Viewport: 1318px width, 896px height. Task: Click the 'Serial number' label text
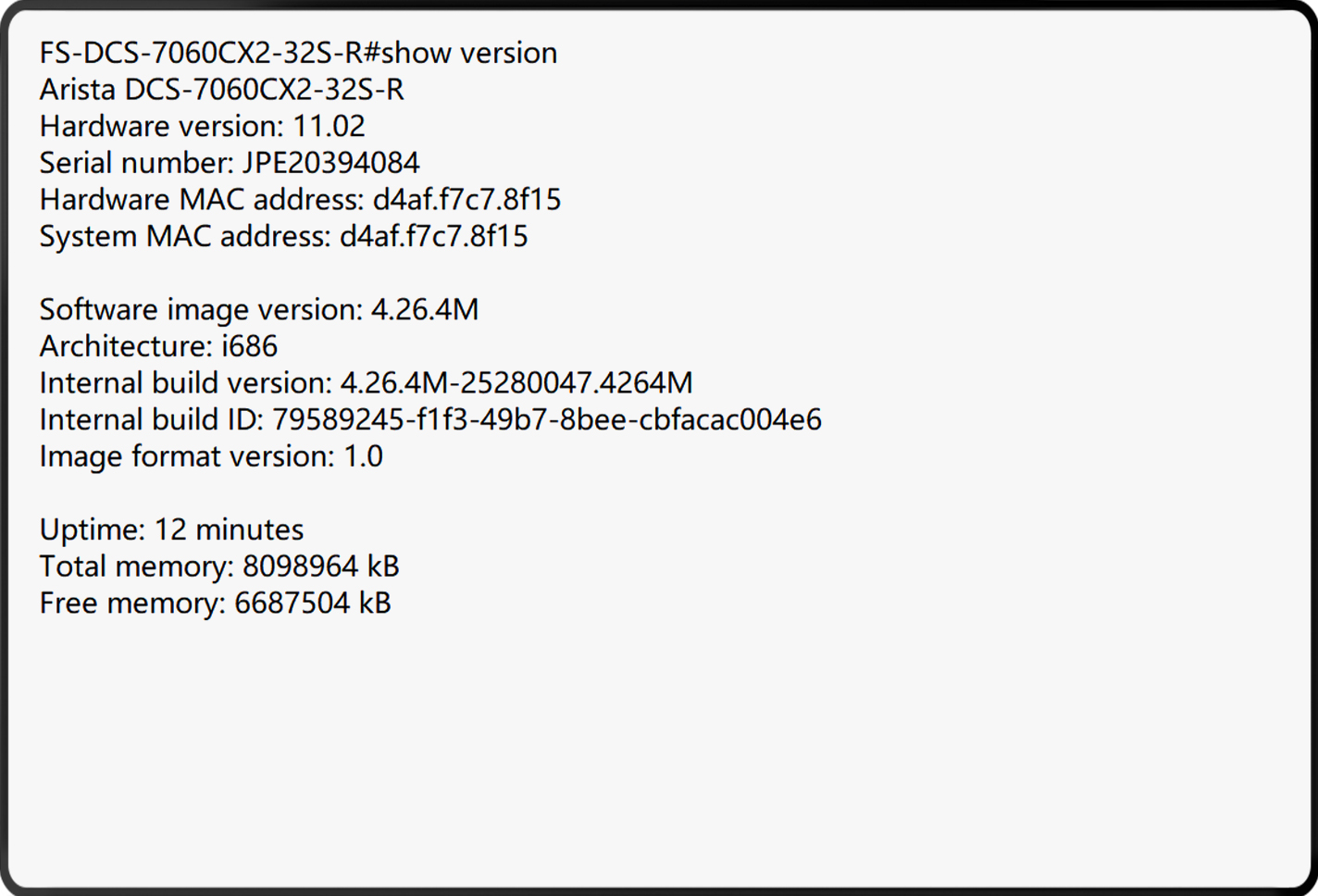[x=135, y=163]
